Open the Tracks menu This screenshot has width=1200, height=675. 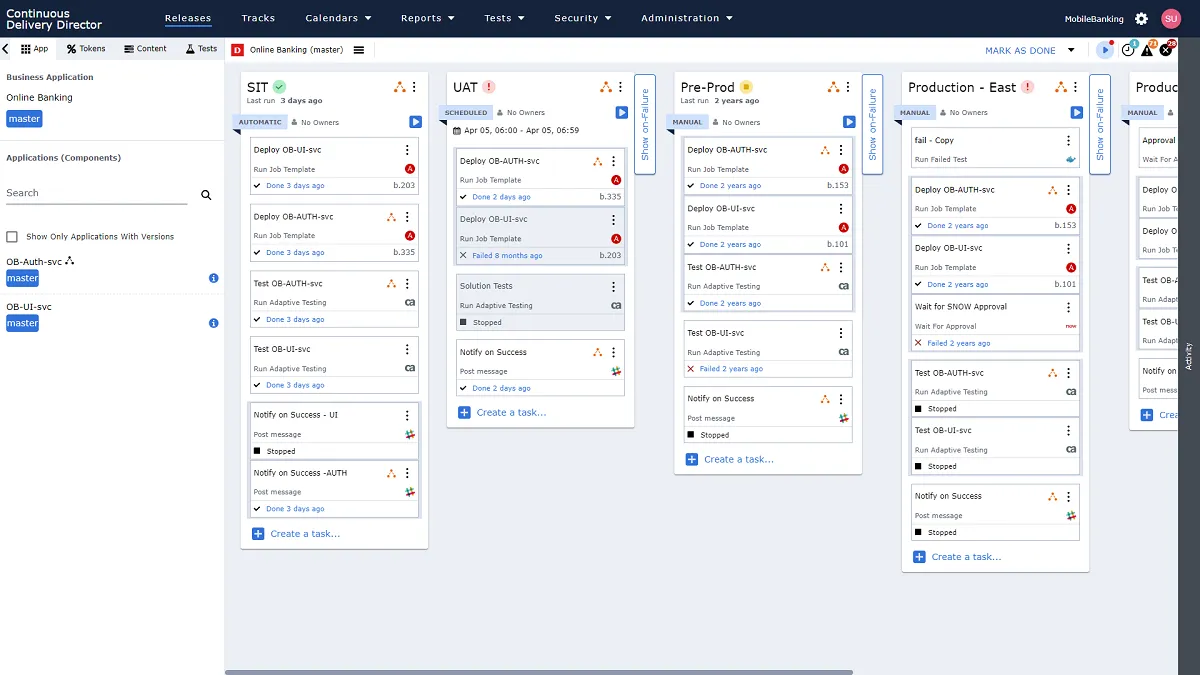tap(258, 18)
